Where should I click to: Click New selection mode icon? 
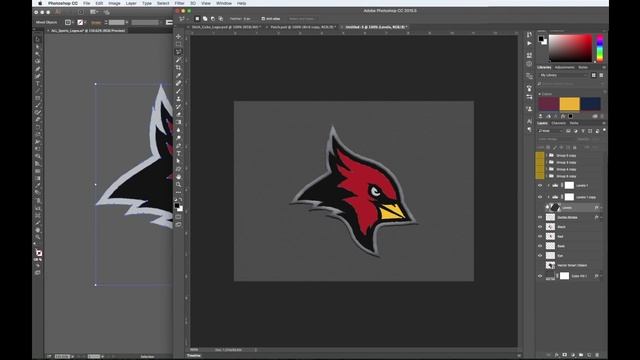(x=197, y=19)
